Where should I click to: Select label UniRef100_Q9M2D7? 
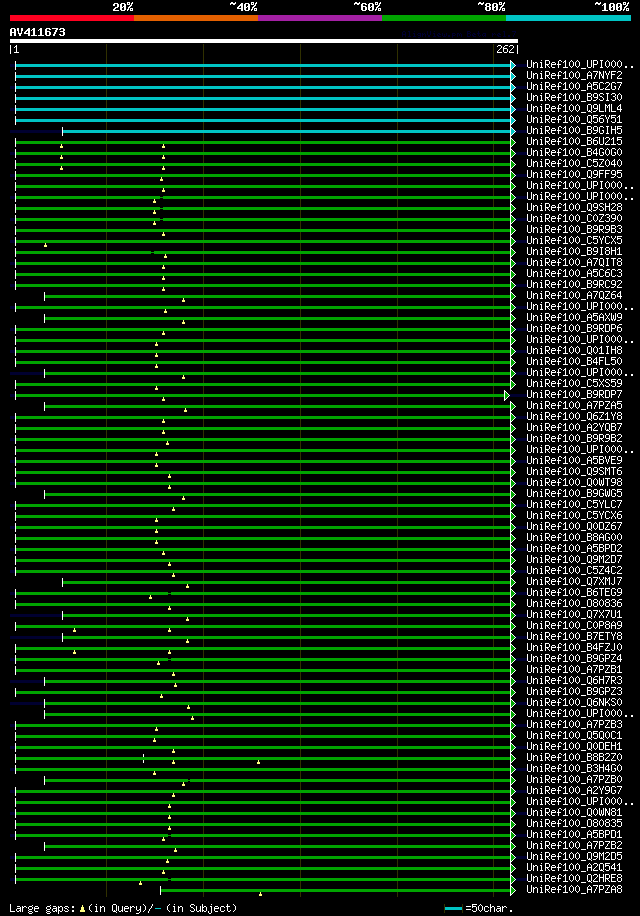coord(574,560)
